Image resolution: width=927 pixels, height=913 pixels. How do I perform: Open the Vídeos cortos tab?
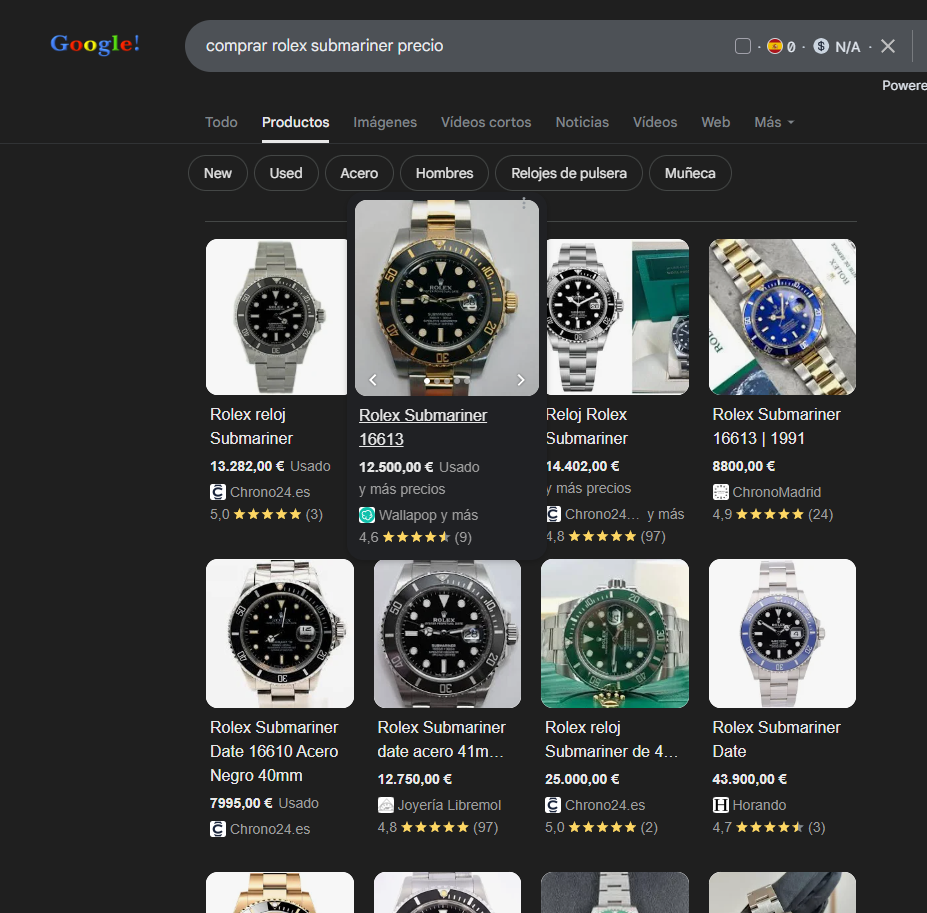pos(486,122)
